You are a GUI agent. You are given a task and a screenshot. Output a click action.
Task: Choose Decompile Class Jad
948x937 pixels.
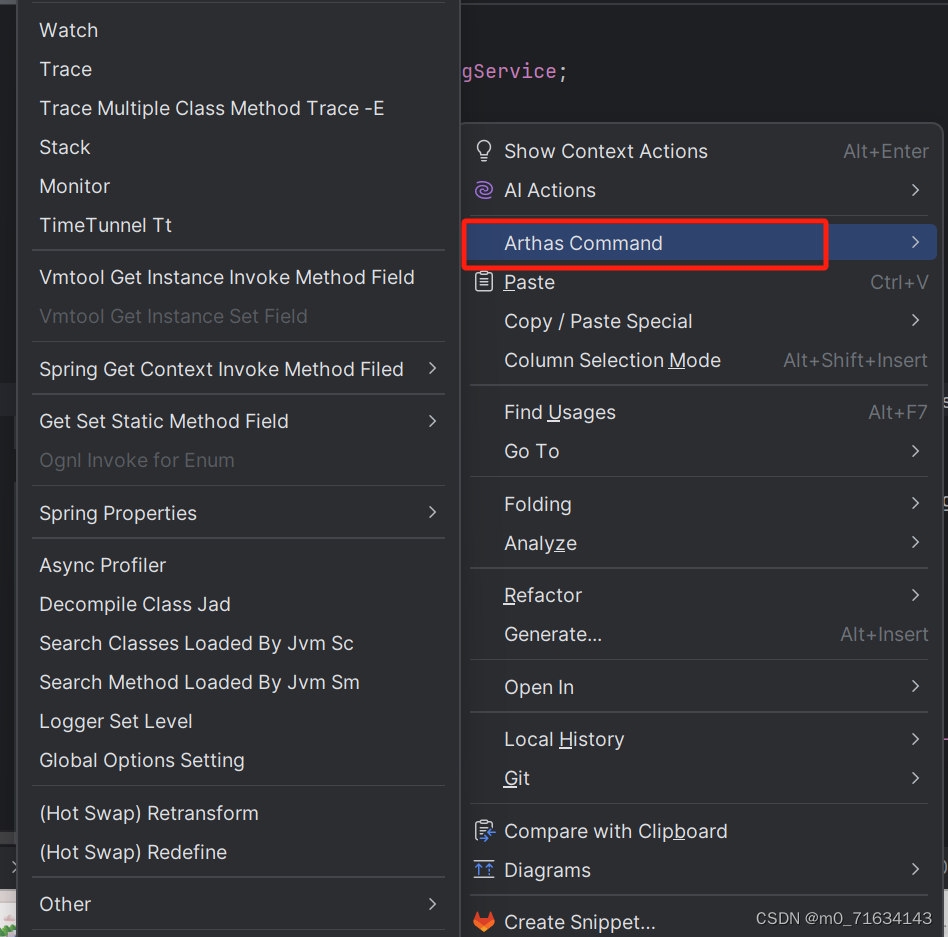click(134, 604)
